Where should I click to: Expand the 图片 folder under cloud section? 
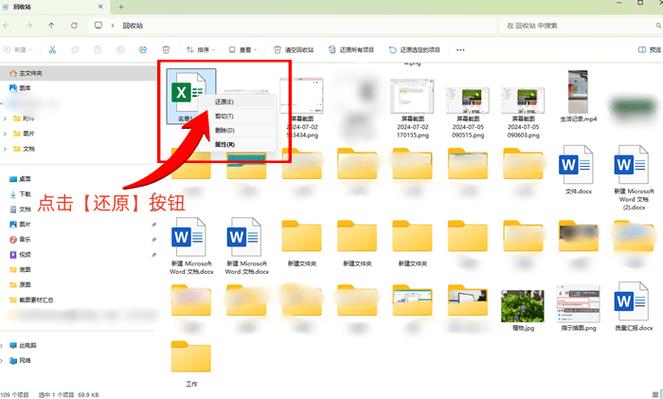tap(5, 134)
